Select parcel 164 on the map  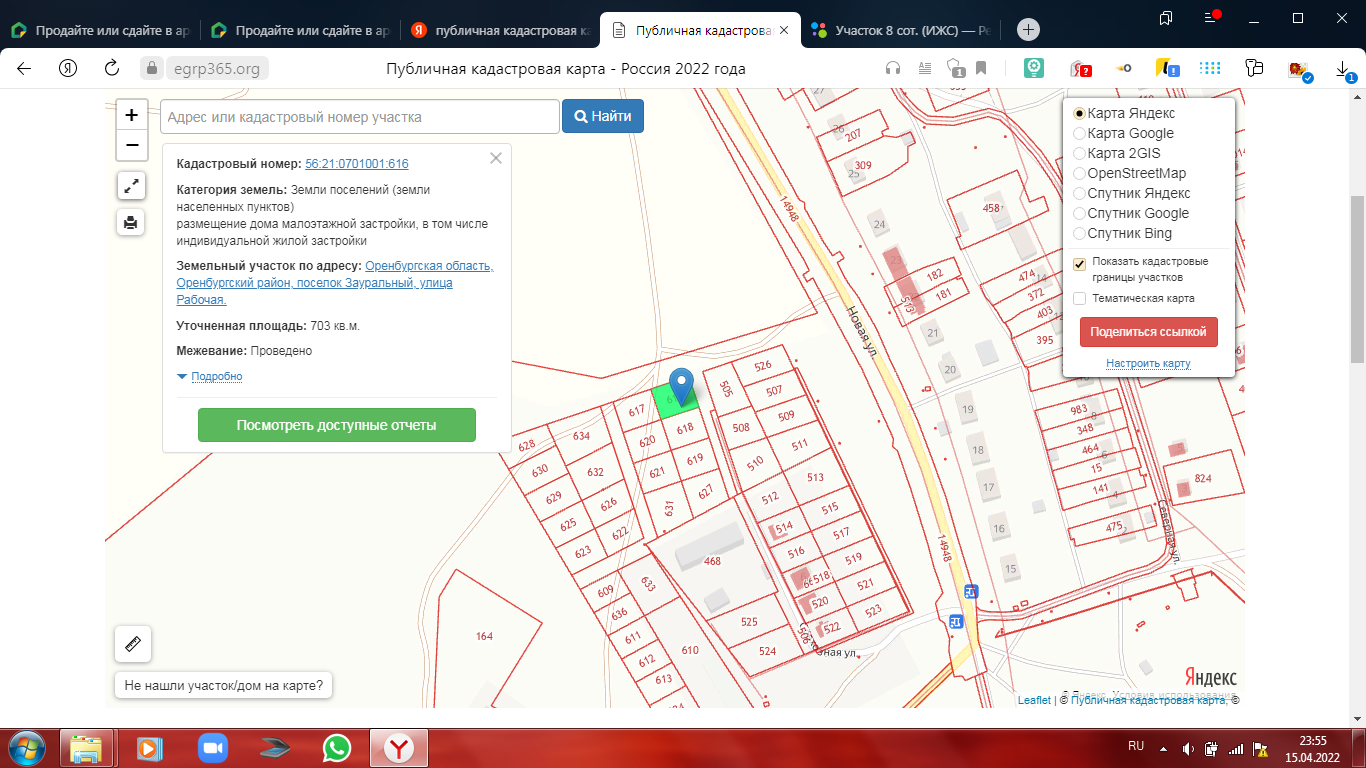[485, 636]
